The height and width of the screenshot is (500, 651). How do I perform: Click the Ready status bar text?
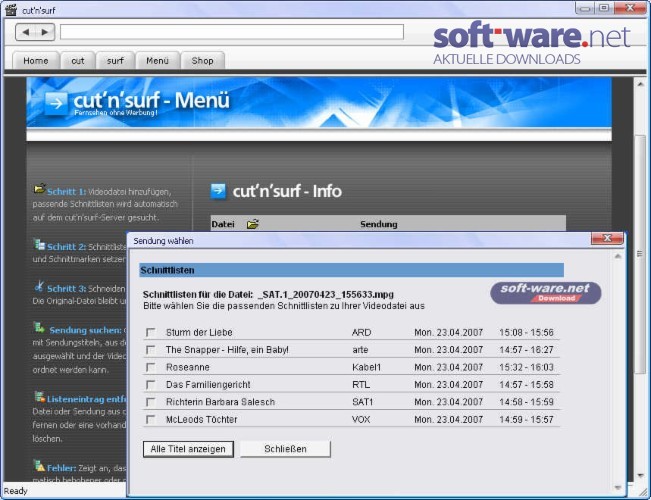coord(16,491)
